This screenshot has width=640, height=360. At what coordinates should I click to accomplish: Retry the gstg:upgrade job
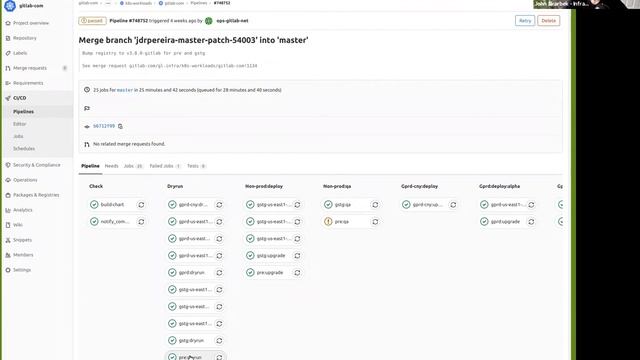[297, 256]
